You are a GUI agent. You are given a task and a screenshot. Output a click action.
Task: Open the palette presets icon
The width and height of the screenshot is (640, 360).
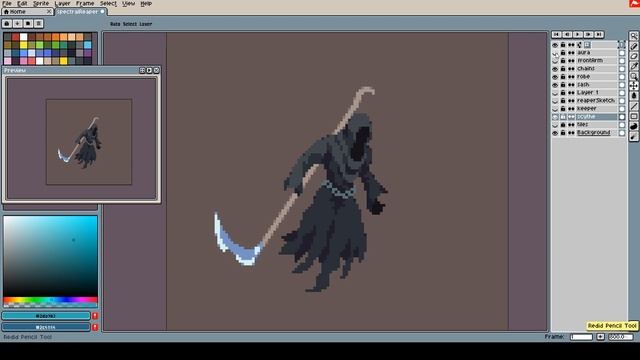[28, 24]
